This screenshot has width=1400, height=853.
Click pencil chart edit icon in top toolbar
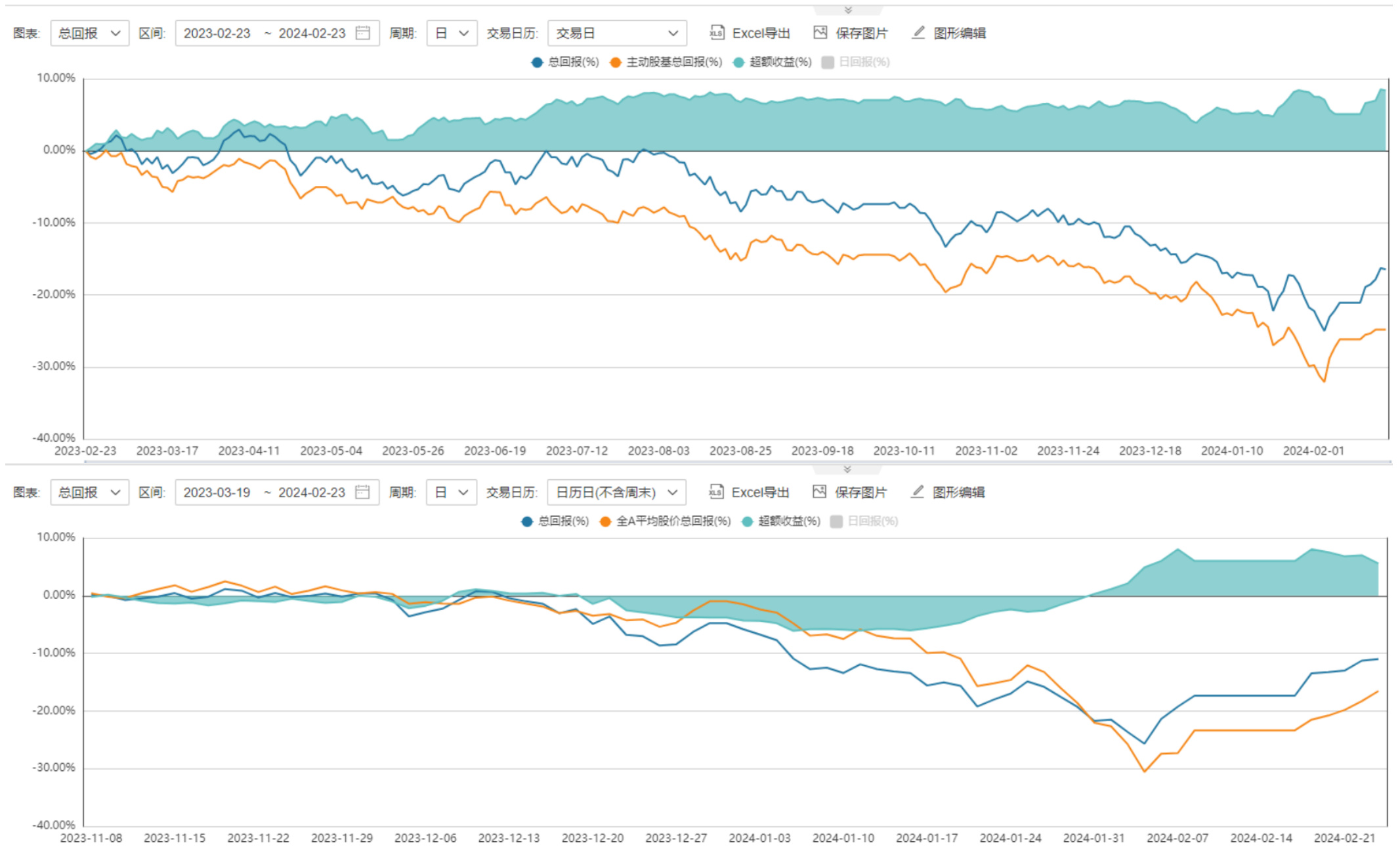tap(918, 33)
